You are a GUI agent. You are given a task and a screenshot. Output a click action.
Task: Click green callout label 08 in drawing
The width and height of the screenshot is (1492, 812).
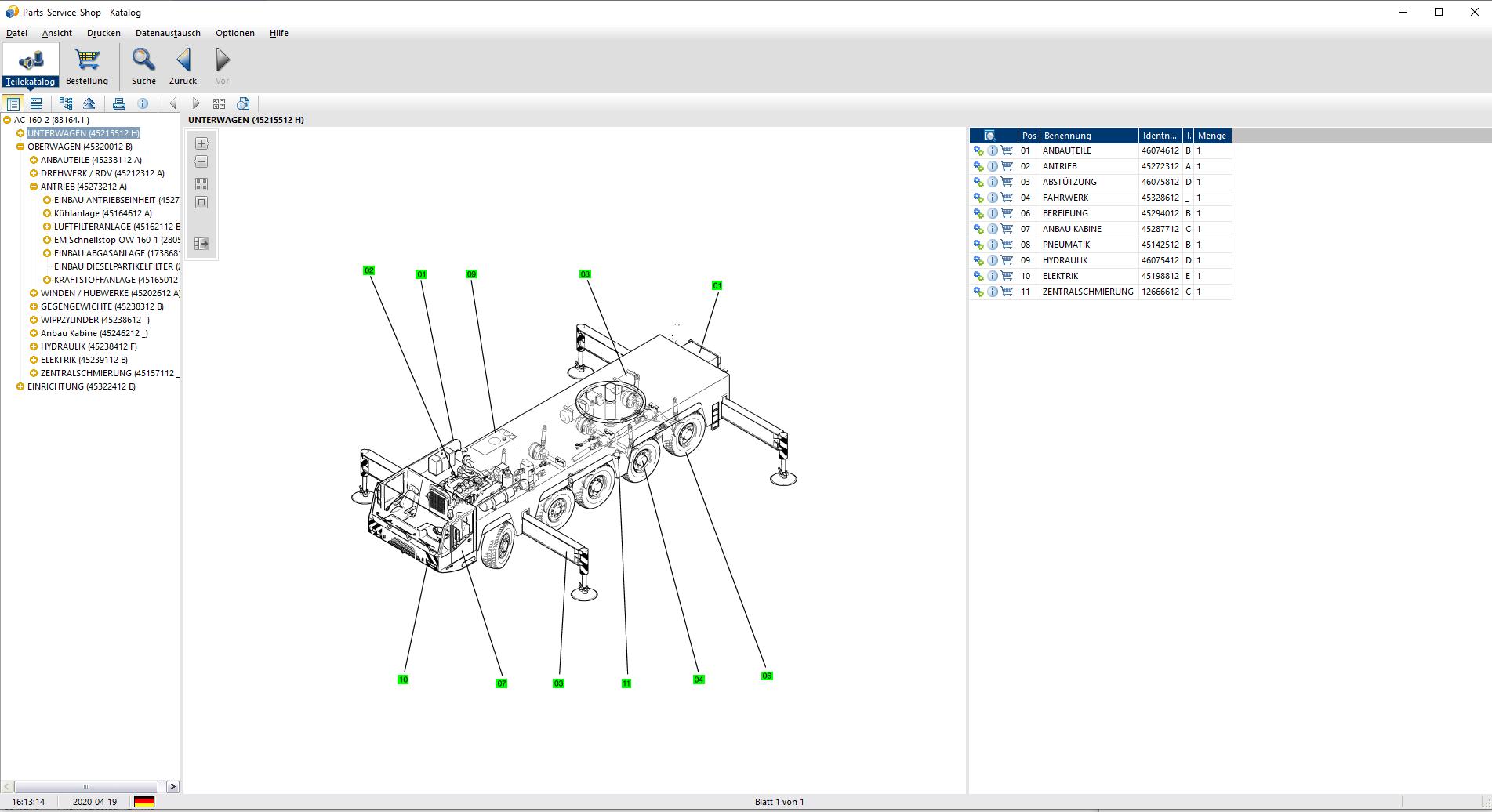585,274
